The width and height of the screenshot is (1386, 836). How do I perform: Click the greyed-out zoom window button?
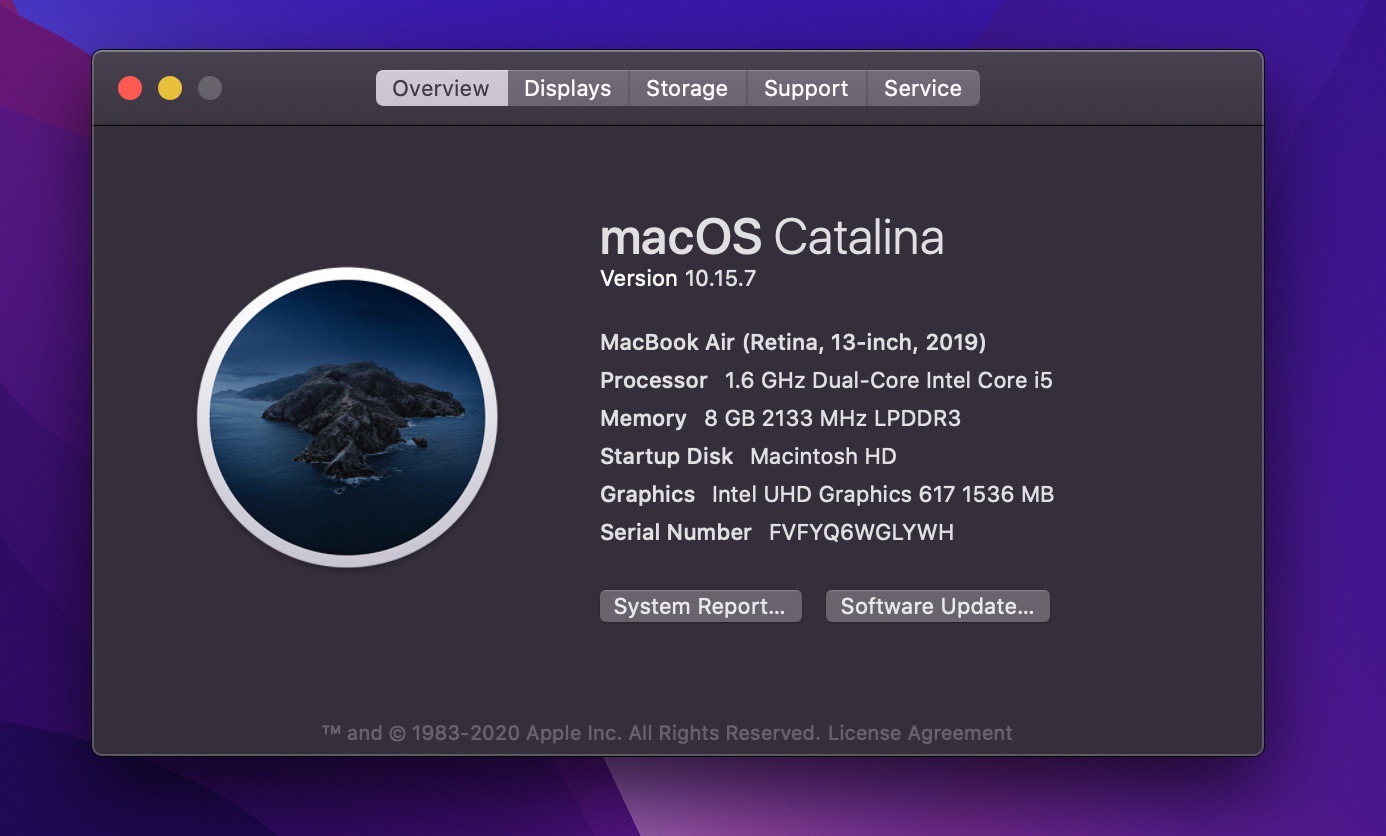[x=210, y=88]
